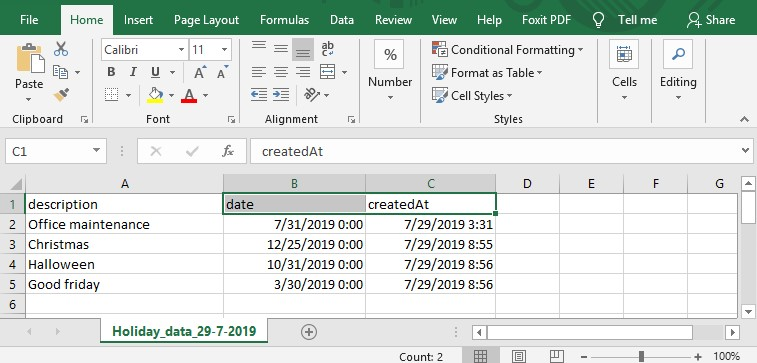Open the Page Layout ribbon tab
Screen dimensions: 757x363
(207, 20)
